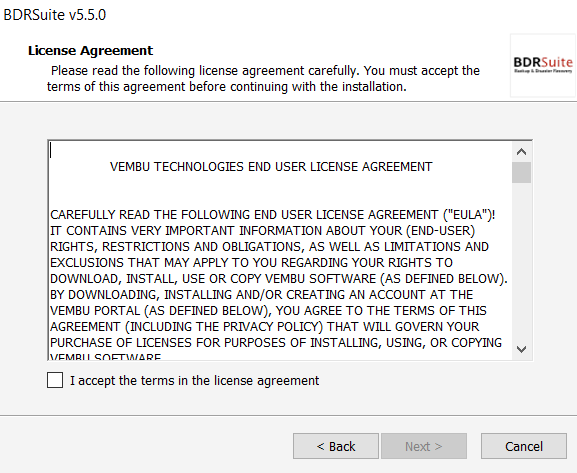Image resolution: width=577 pixels, height=473 pixels.
Task: Place the cursor at the top of the license box
Action: (51, 150)
